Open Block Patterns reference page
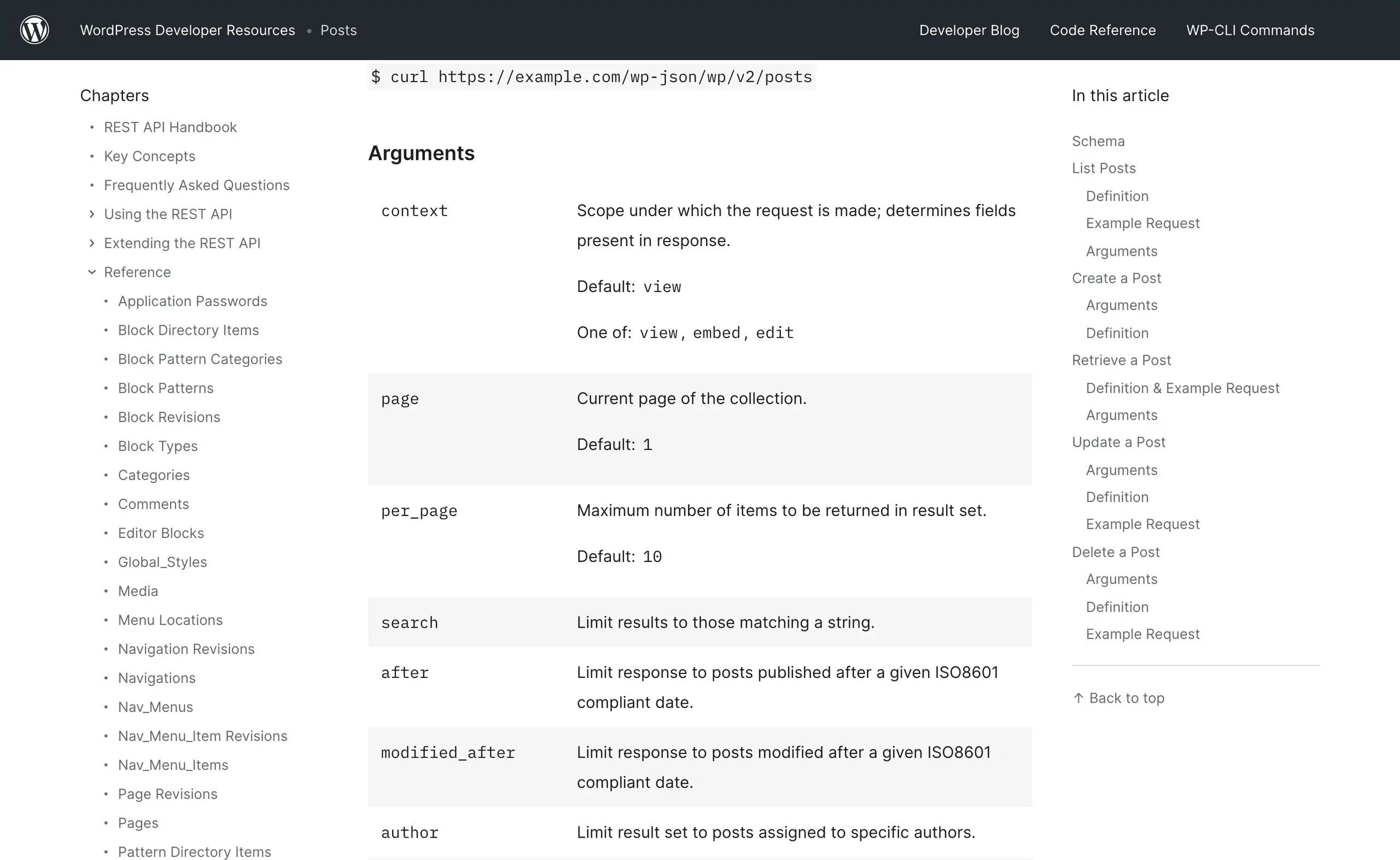Viewport: 1400px width, 860px height. click(166, 388)
